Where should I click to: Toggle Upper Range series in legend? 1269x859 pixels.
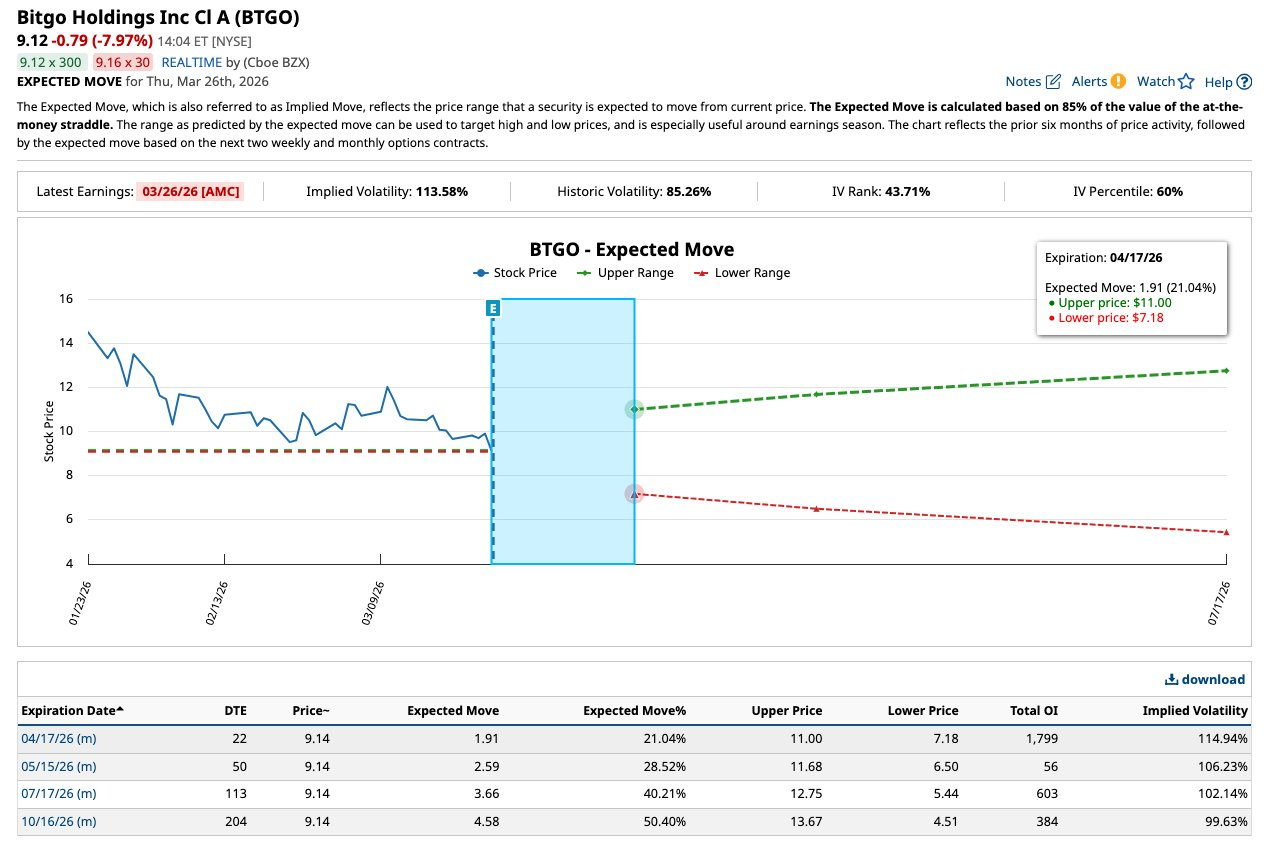click(x=625, y=273)
